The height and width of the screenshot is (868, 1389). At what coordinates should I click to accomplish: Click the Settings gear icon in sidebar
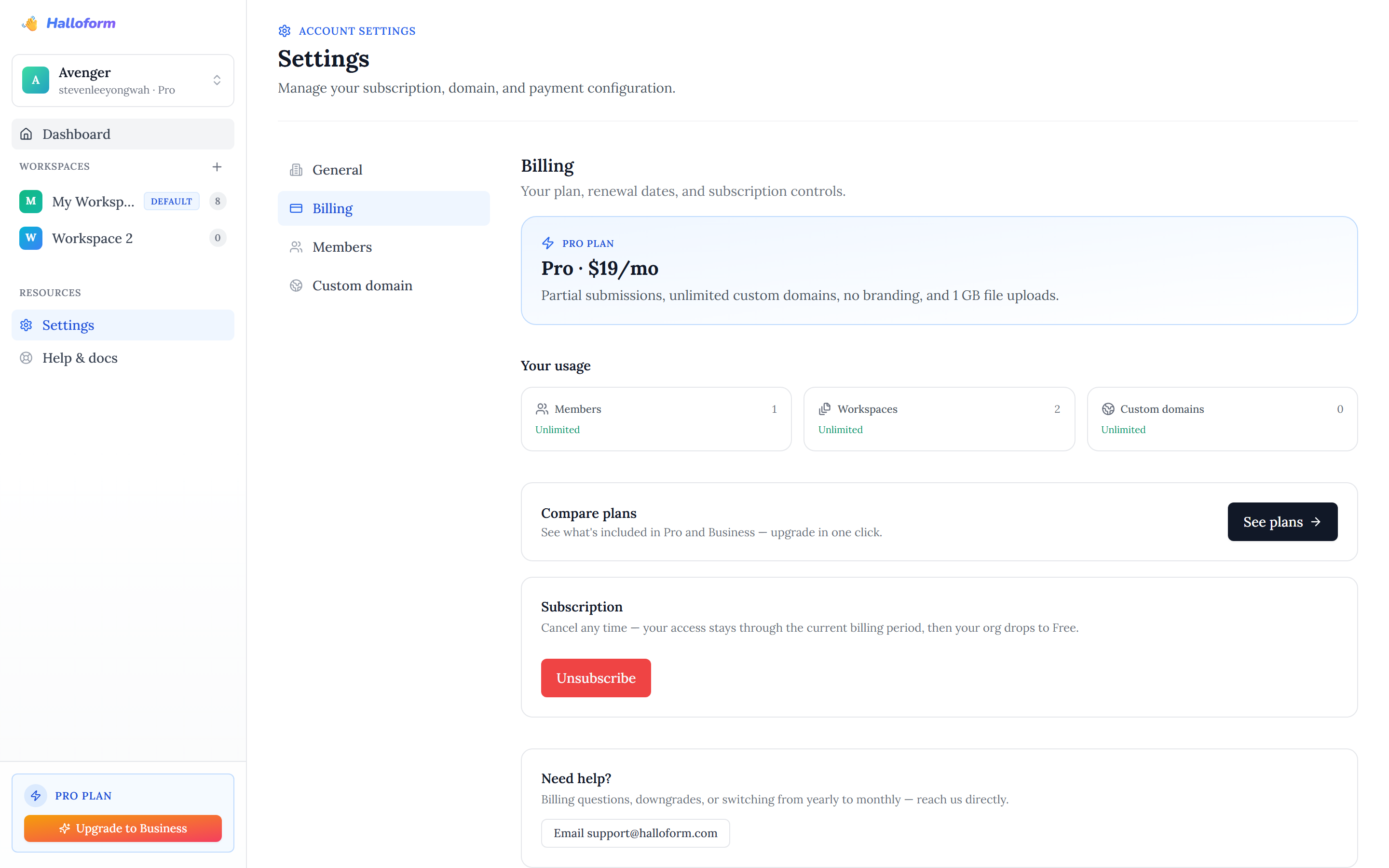(27, 325)
